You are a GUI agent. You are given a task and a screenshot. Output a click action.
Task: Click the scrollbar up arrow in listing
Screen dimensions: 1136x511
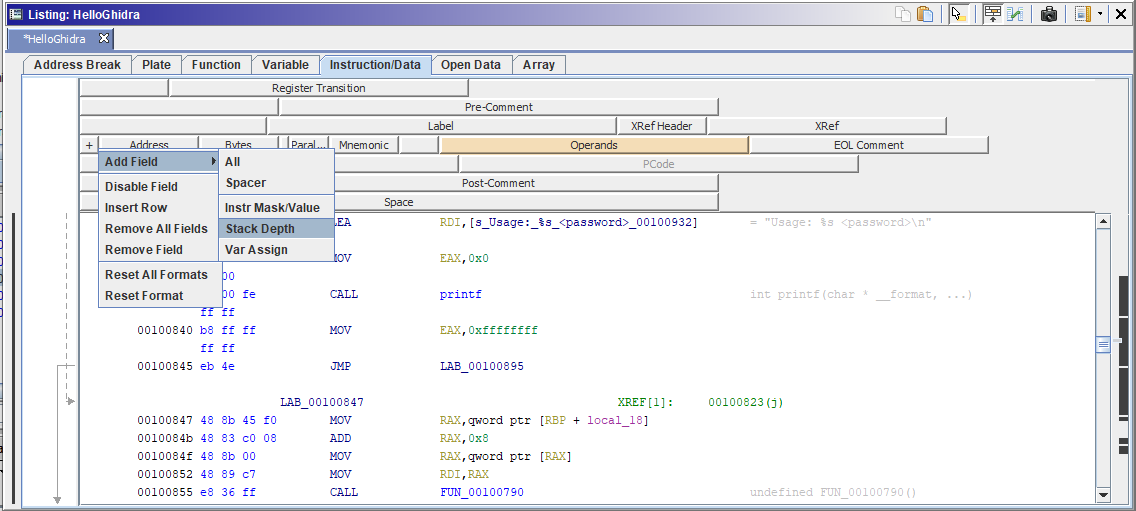coord(1103,221)
